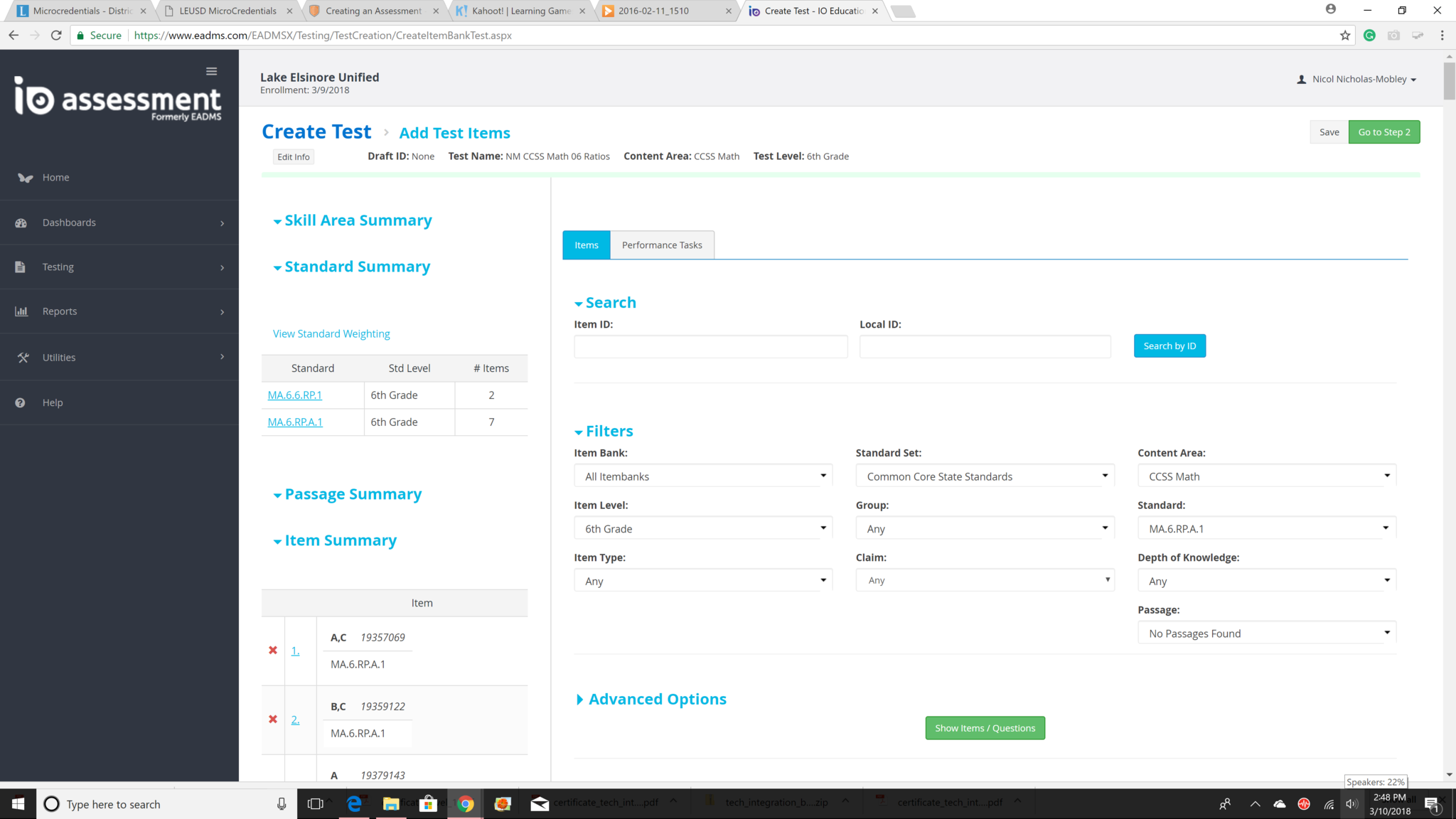The width and height of the screenshot is (1456, 819).
Task: Click the Help question mark icon
Action: (20, 402)
